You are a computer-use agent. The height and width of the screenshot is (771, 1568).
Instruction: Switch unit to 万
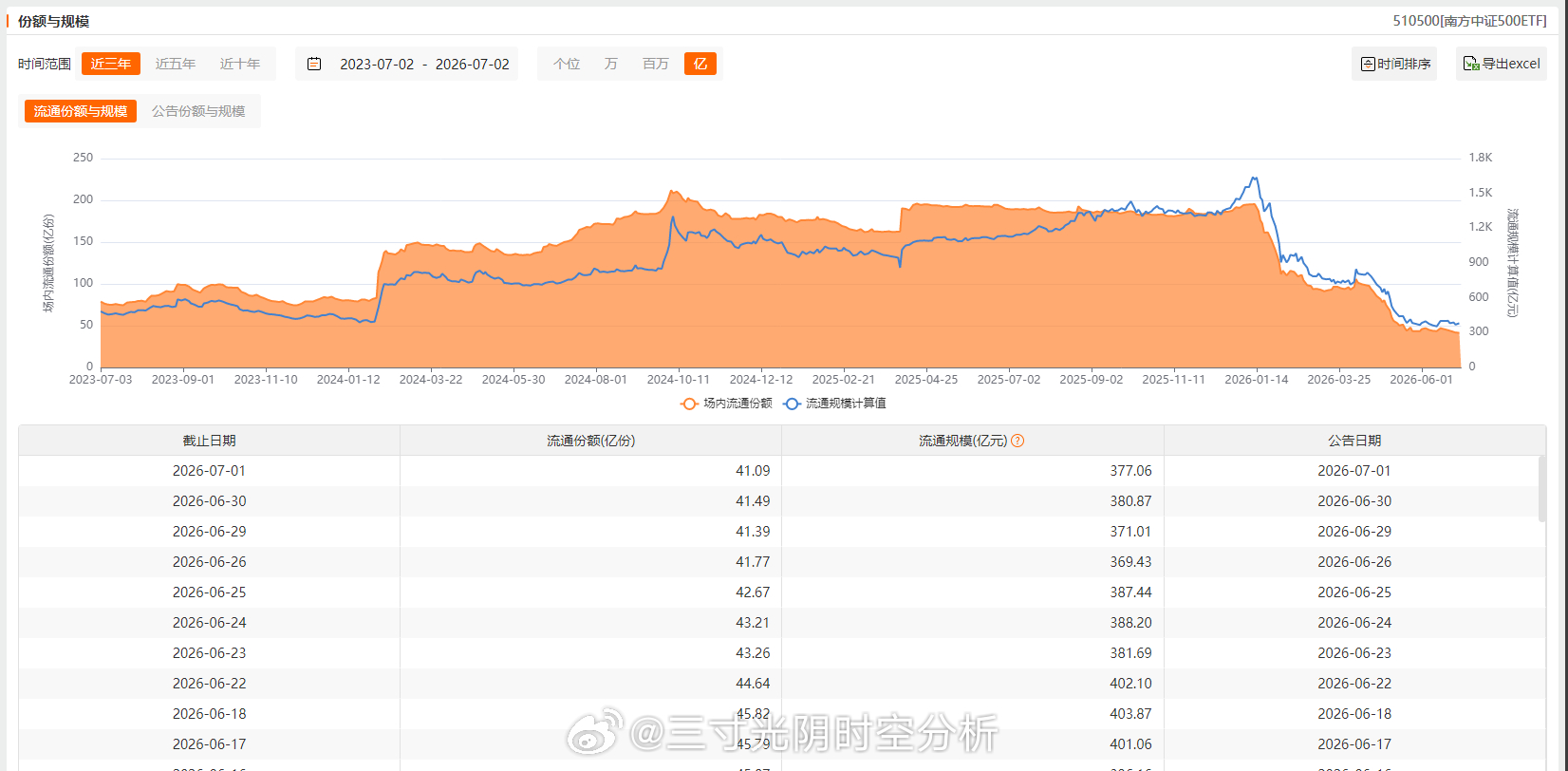pyautogui.click(x=610, y=64)
